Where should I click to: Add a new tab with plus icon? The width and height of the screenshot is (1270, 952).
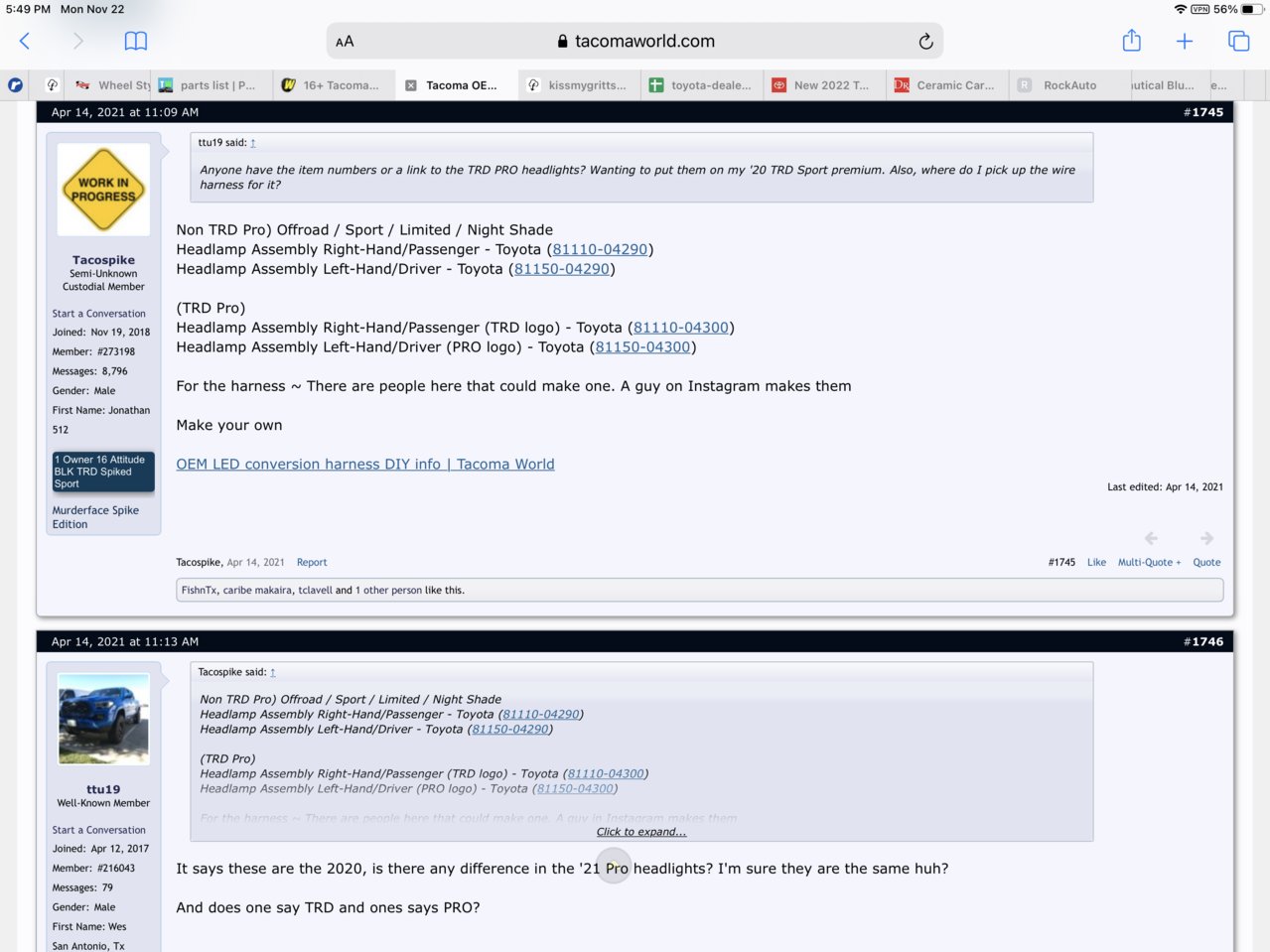(x=1185, y=41)
